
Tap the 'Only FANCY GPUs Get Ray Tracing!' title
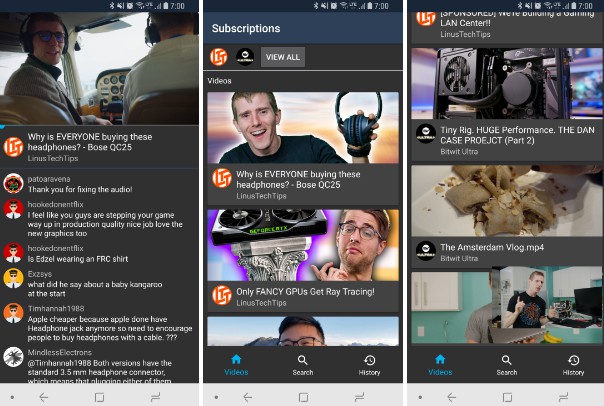point(305,292)
